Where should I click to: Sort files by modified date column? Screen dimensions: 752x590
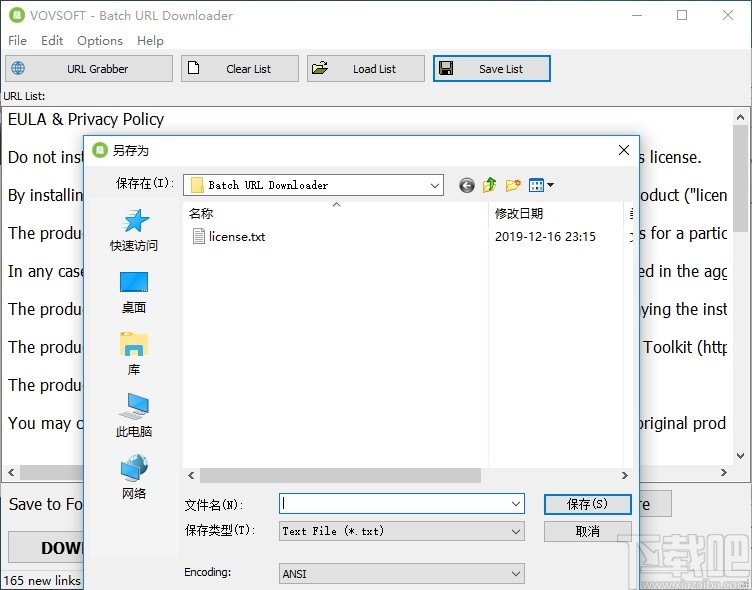click(555, 213)
